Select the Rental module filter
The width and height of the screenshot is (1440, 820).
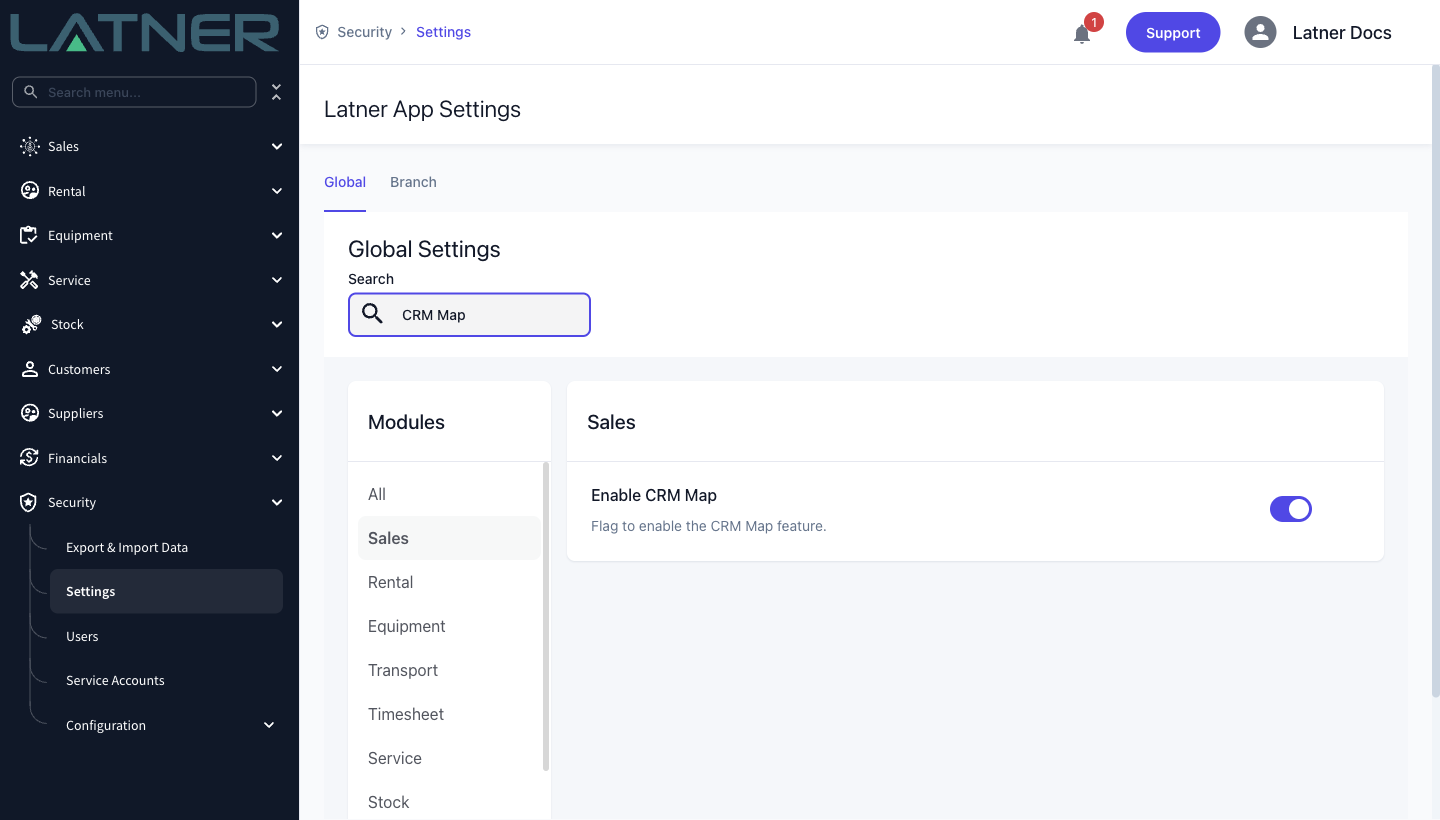click(449, 582)
